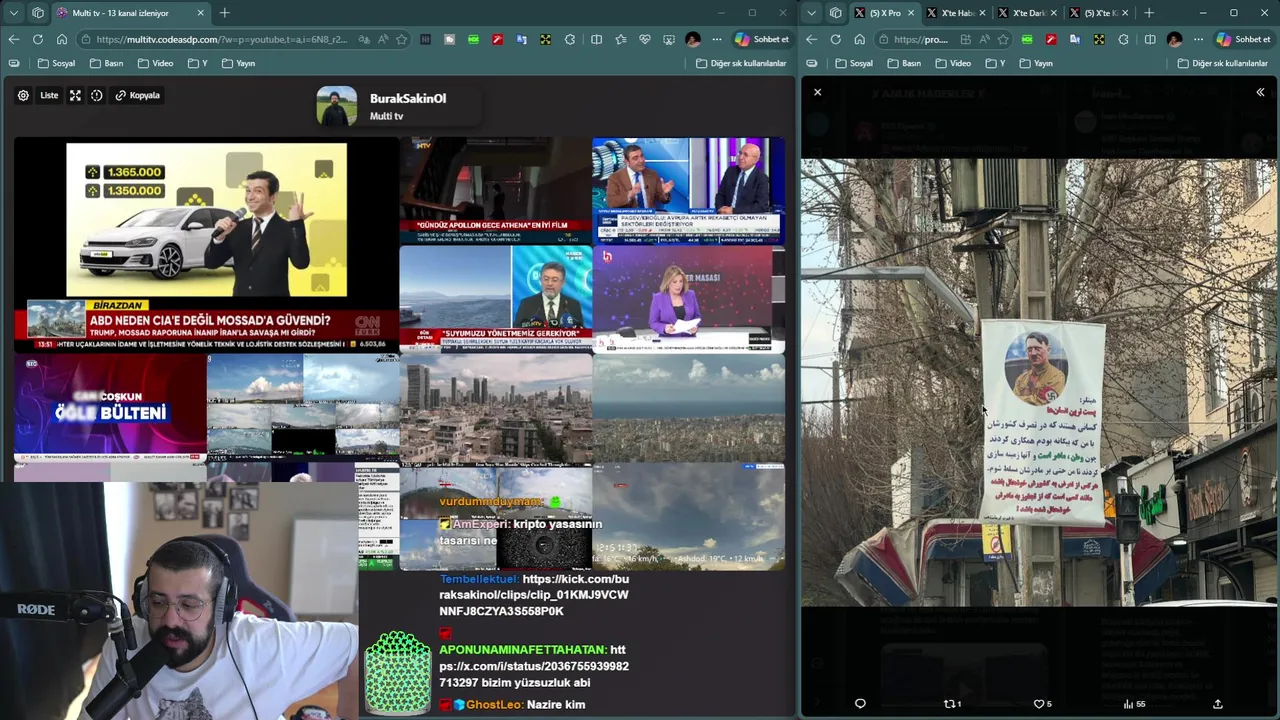Viewport: 1280px width, 720px height.
Task: Go back in the Multi tv browser window
Action: 14,39
